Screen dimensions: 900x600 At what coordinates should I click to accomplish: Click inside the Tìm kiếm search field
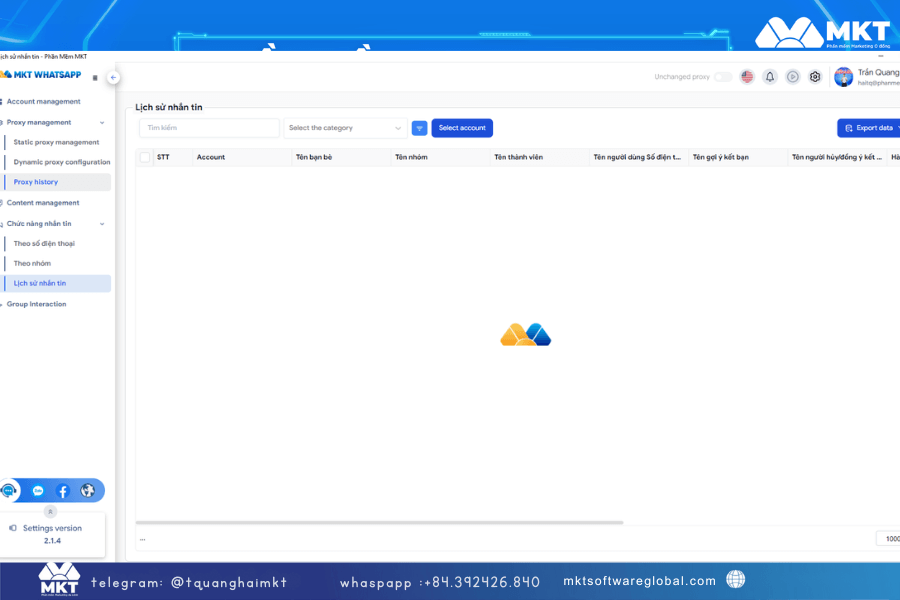click(209, 128)
